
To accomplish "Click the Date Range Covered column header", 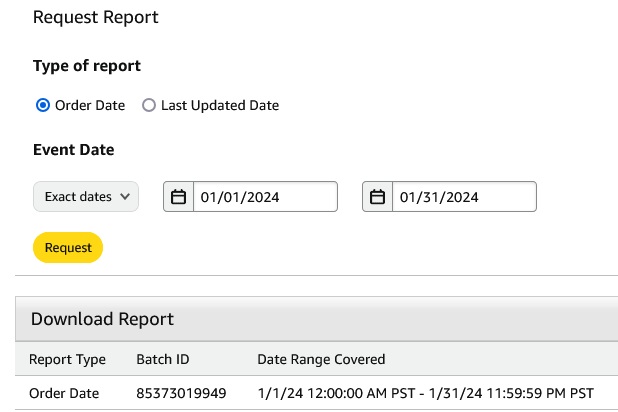I will click(321, 359).
